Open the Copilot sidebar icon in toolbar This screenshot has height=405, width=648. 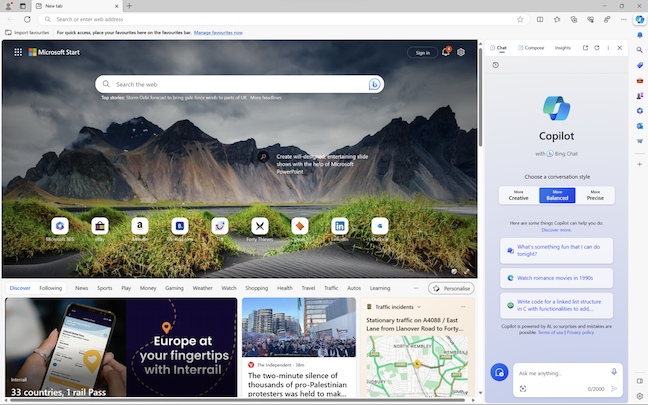coord(640,19)
